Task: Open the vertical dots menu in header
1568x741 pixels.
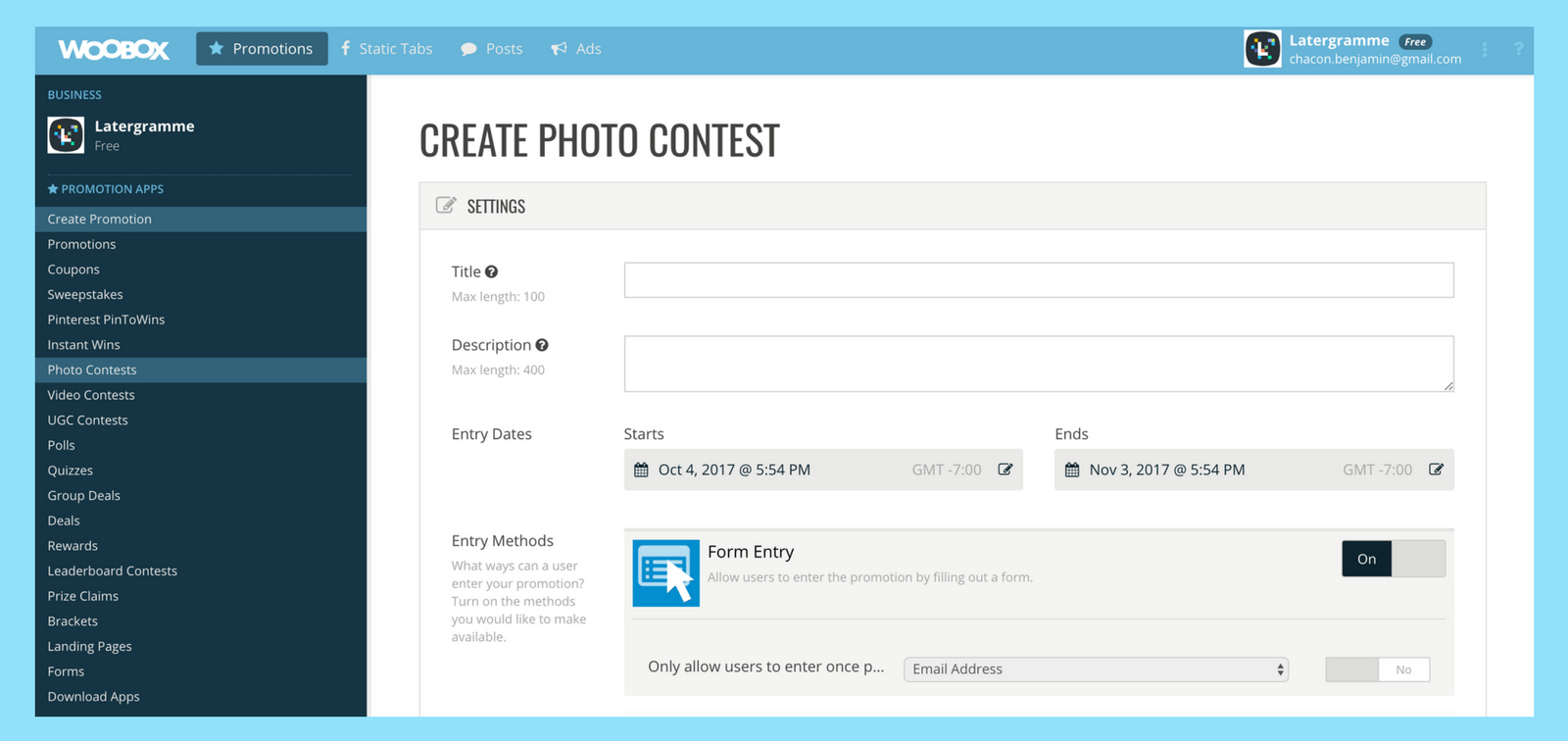Action: [1485, 49]
